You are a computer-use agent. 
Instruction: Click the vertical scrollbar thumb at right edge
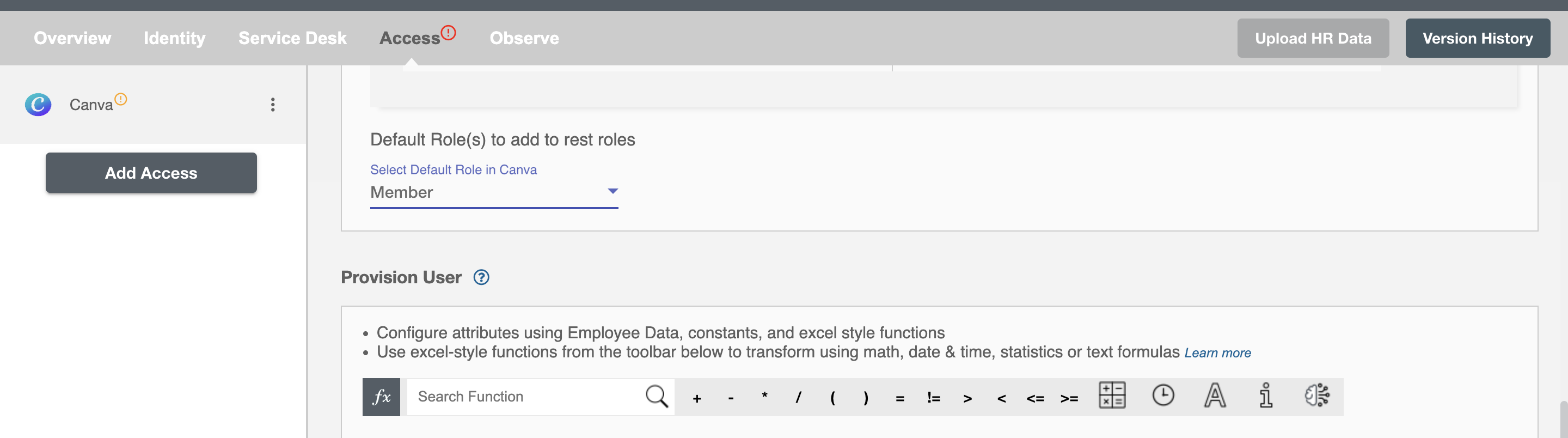click(x=1563, y=419)
